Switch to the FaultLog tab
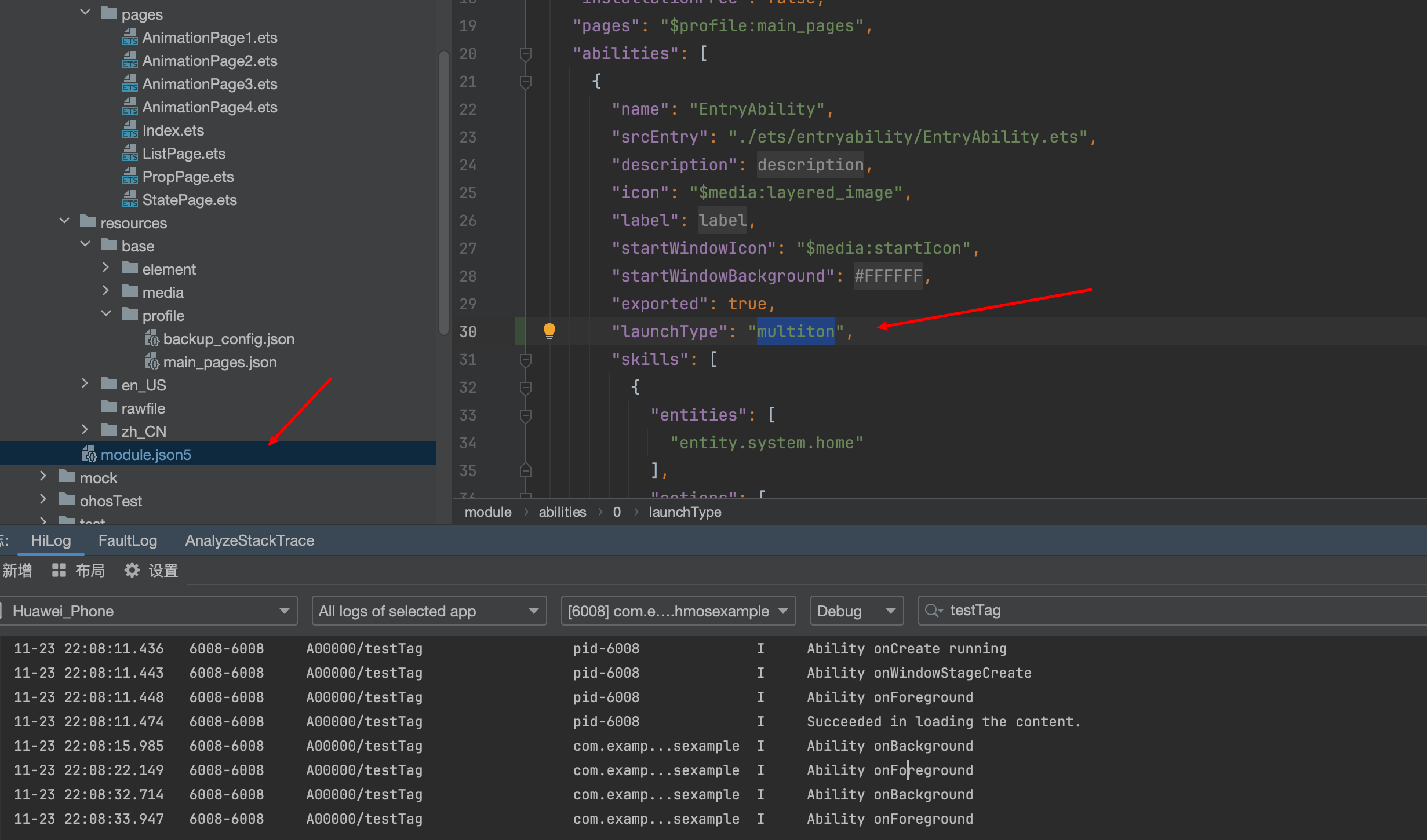The width and height of the screenshot is (1427, 840). pyautogui.click(x=128, y=540)
